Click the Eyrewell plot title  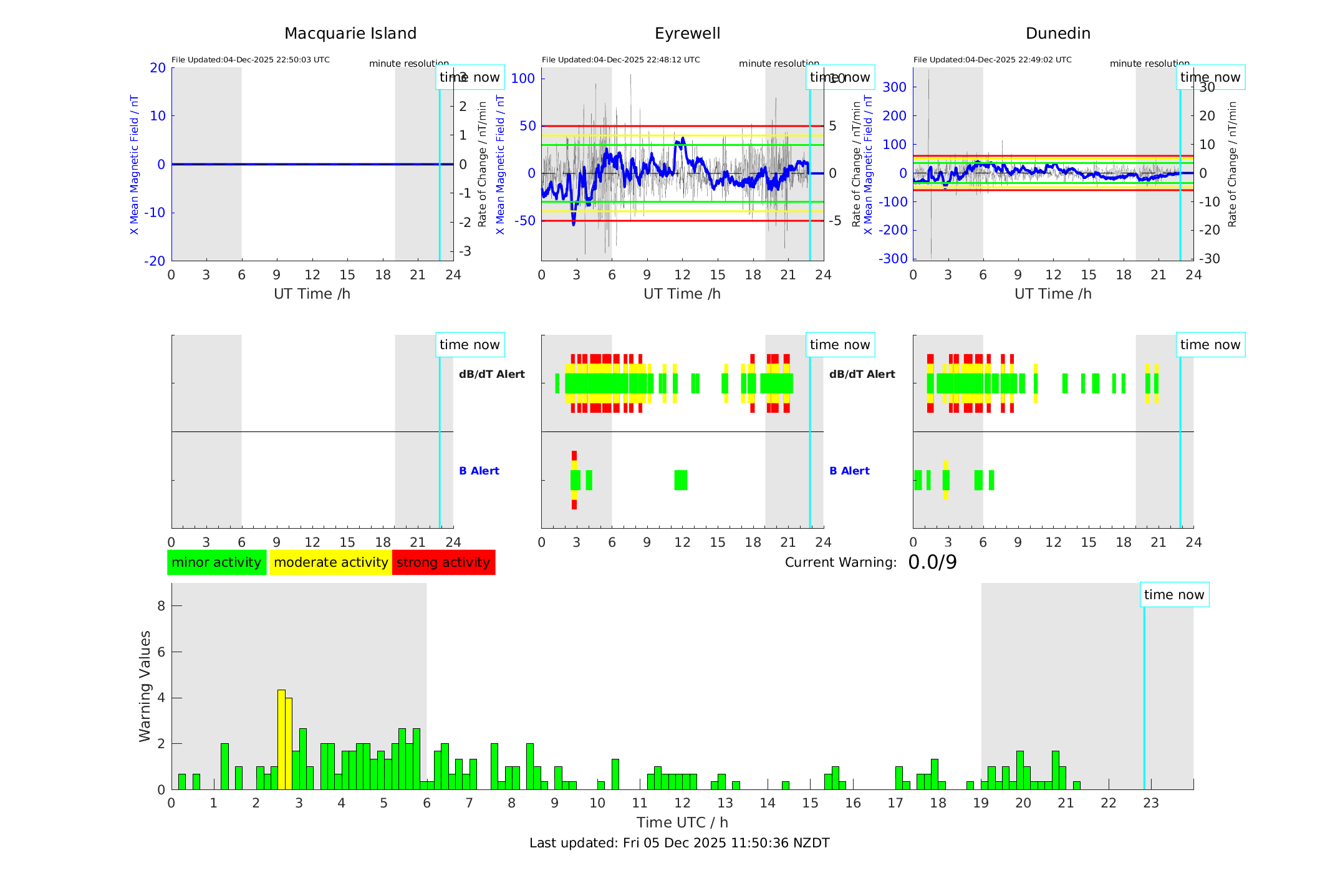click(687, 34)
